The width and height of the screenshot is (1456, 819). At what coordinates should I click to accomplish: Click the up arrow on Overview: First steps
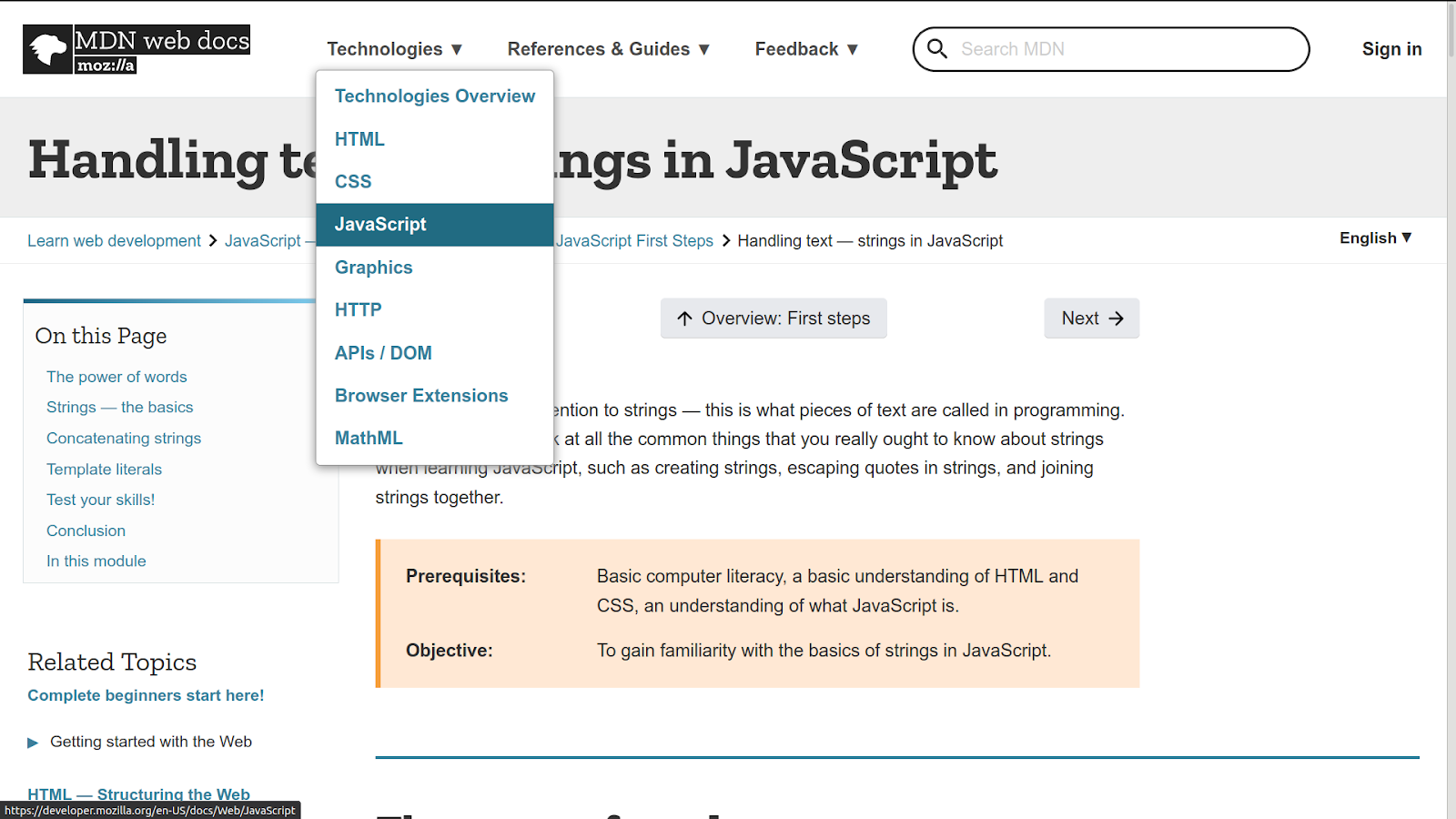[x=684, y=318]
